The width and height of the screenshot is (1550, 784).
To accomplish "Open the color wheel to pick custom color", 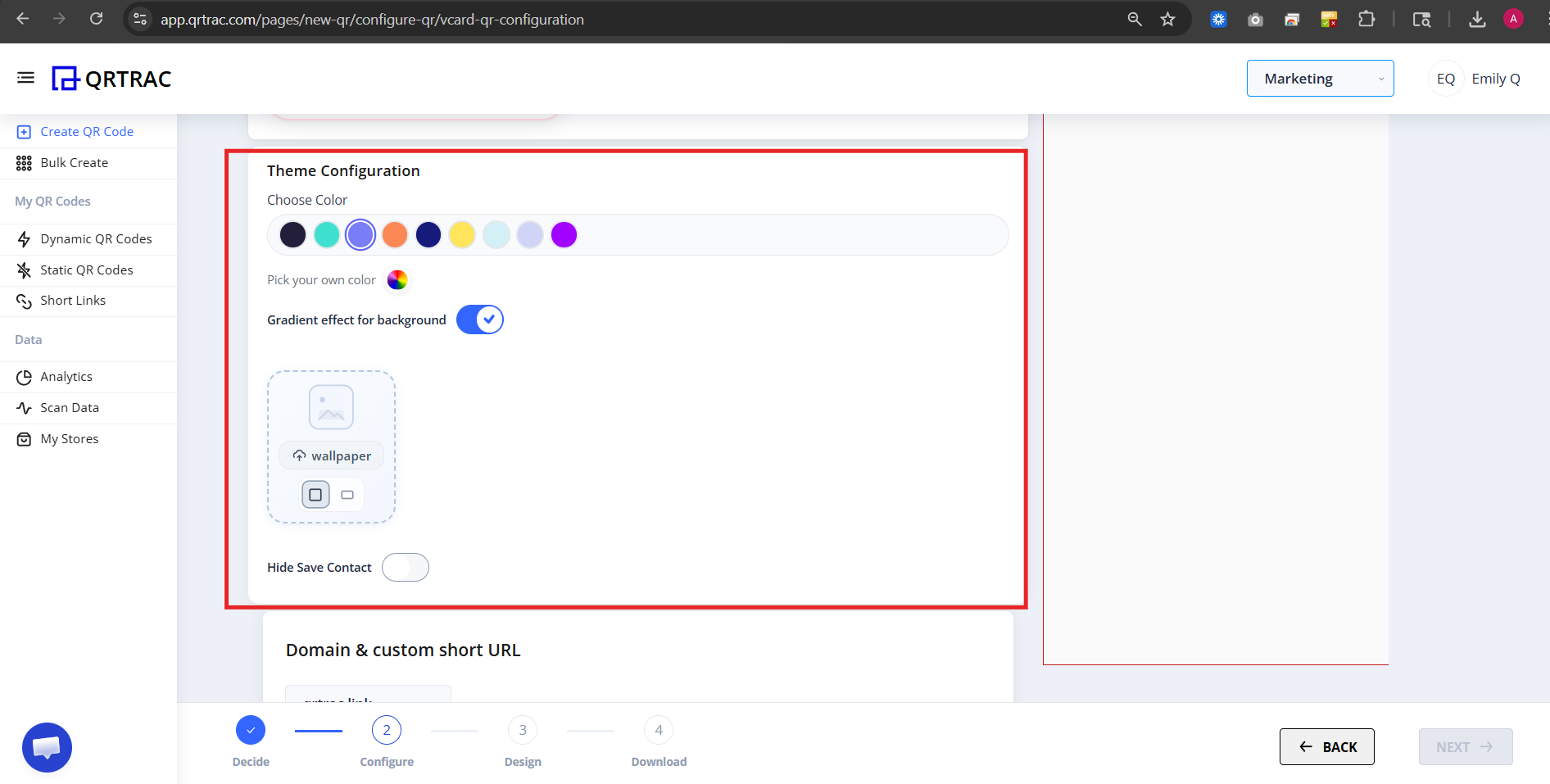I will [397, 279].
